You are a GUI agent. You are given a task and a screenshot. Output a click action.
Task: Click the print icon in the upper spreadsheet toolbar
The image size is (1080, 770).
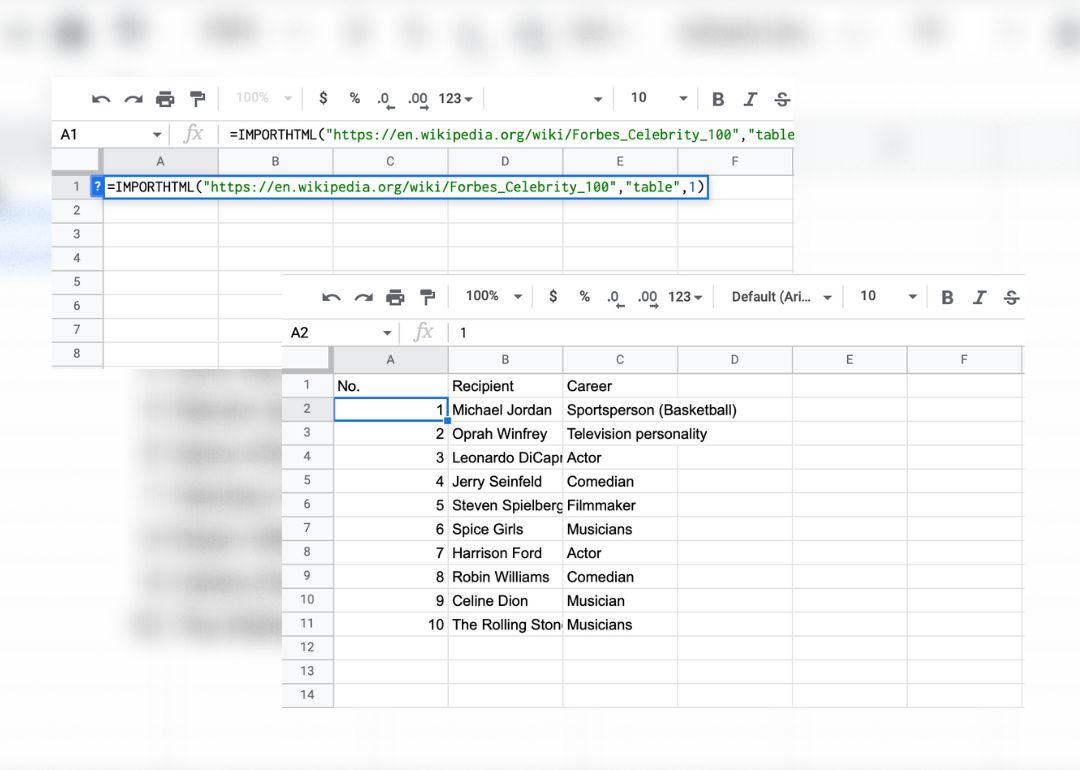[165, 99]
